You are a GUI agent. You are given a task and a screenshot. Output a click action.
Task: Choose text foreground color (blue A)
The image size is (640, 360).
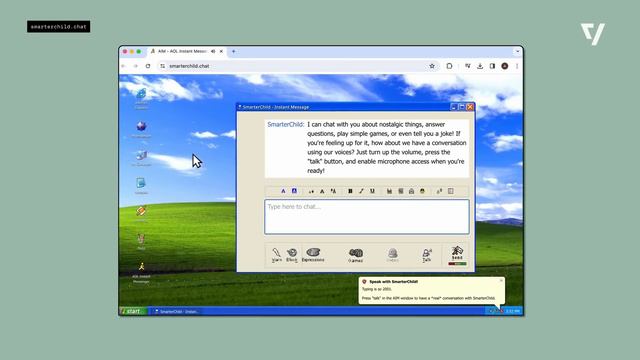tap(283, 191)
